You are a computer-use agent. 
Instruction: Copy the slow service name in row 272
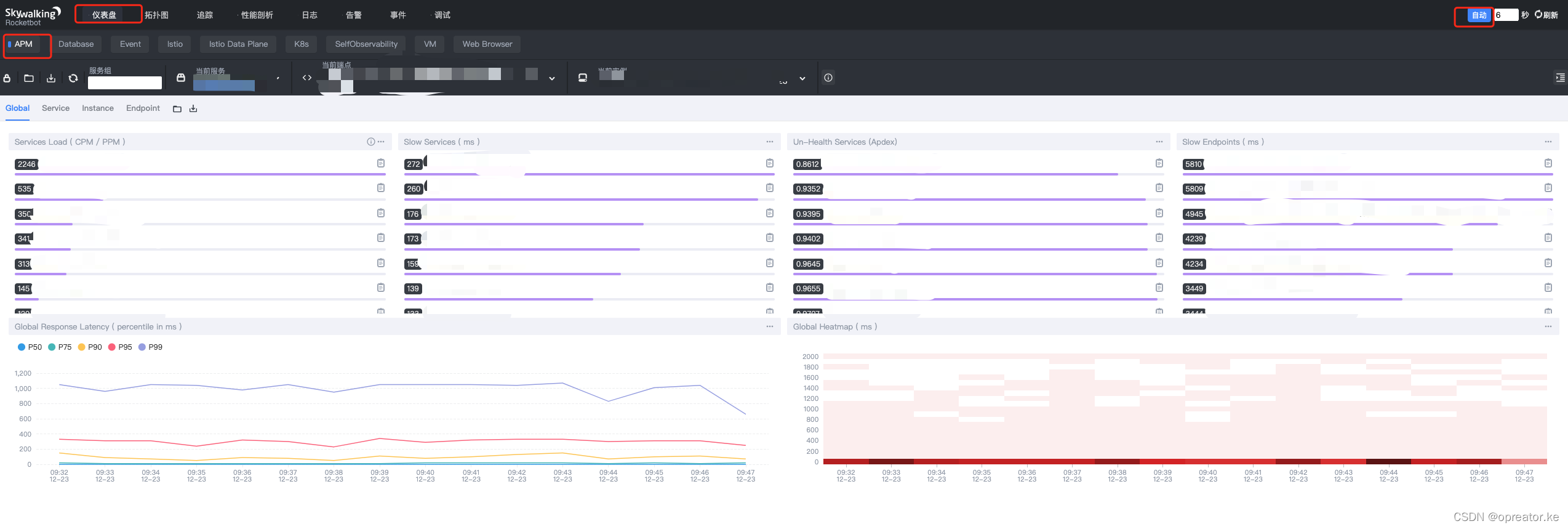pos(770,163)
